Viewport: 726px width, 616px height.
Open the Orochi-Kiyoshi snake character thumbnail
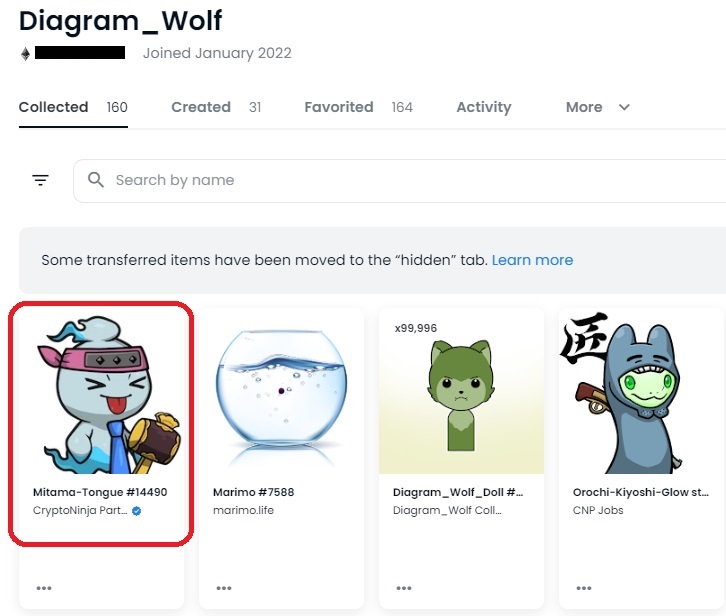tap(641, 391)
